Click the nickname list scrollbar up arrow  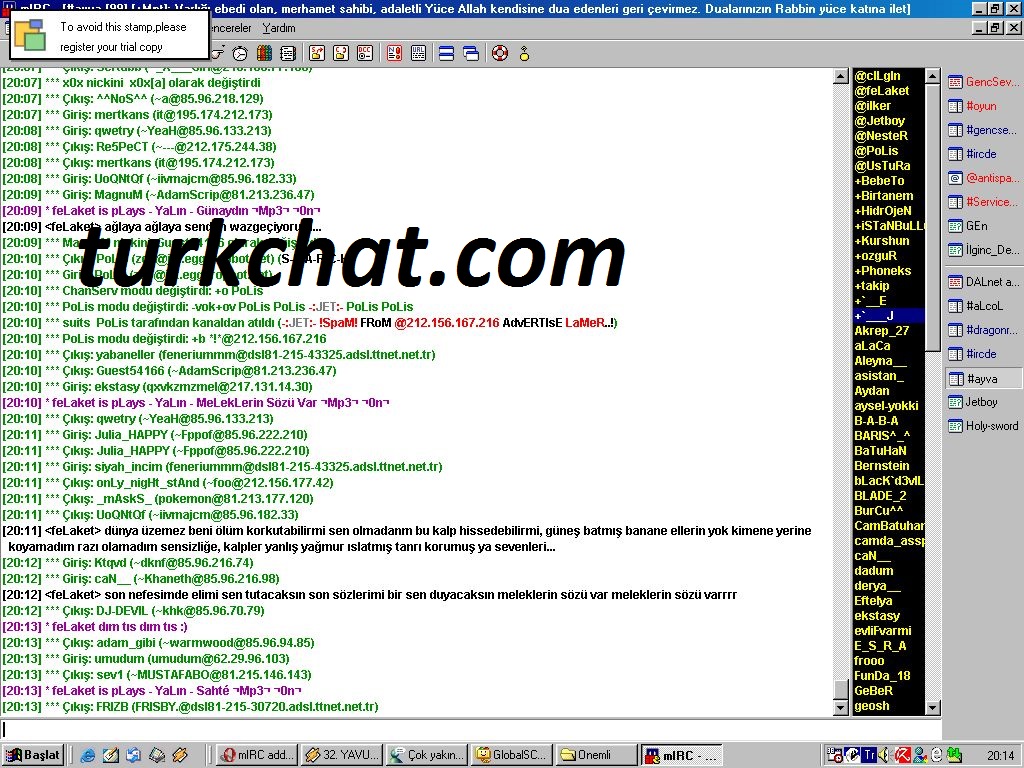pyautogui.click(x=933, y=76)
